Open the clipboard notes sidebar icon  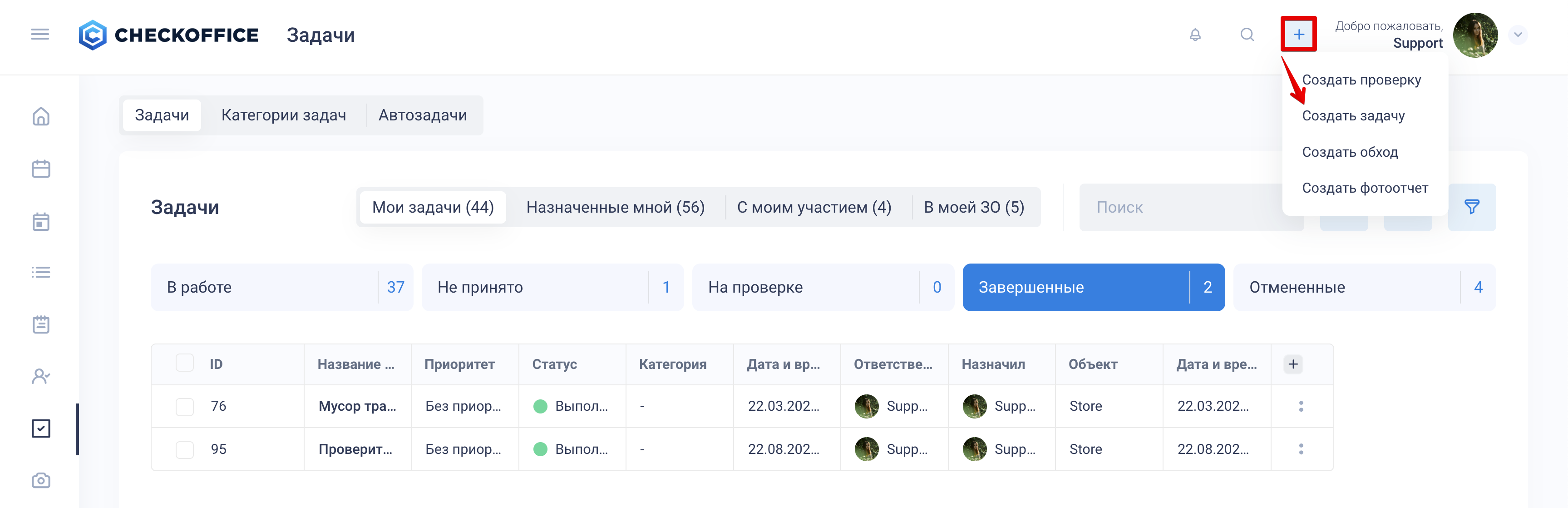pyautogui.click(x=41, y=324)
